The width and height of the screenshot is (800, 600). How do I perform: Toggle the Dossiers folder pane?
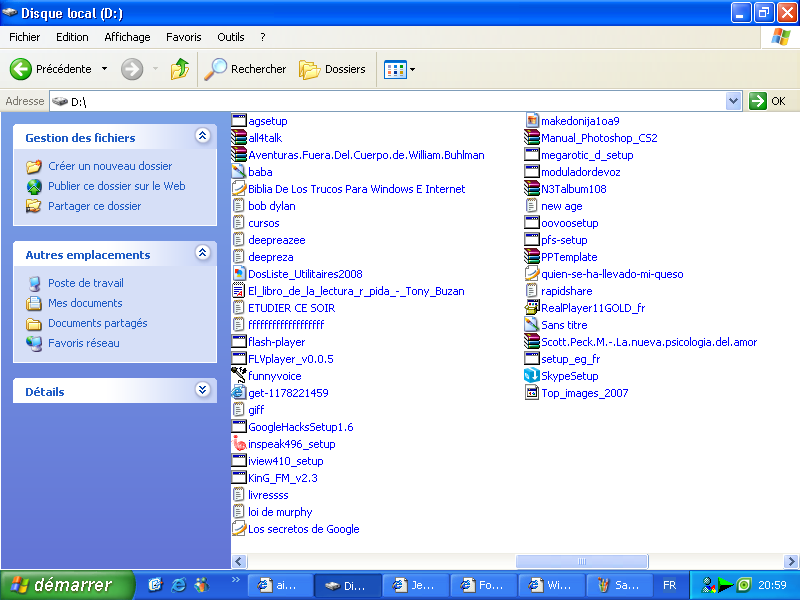(332, 69)
